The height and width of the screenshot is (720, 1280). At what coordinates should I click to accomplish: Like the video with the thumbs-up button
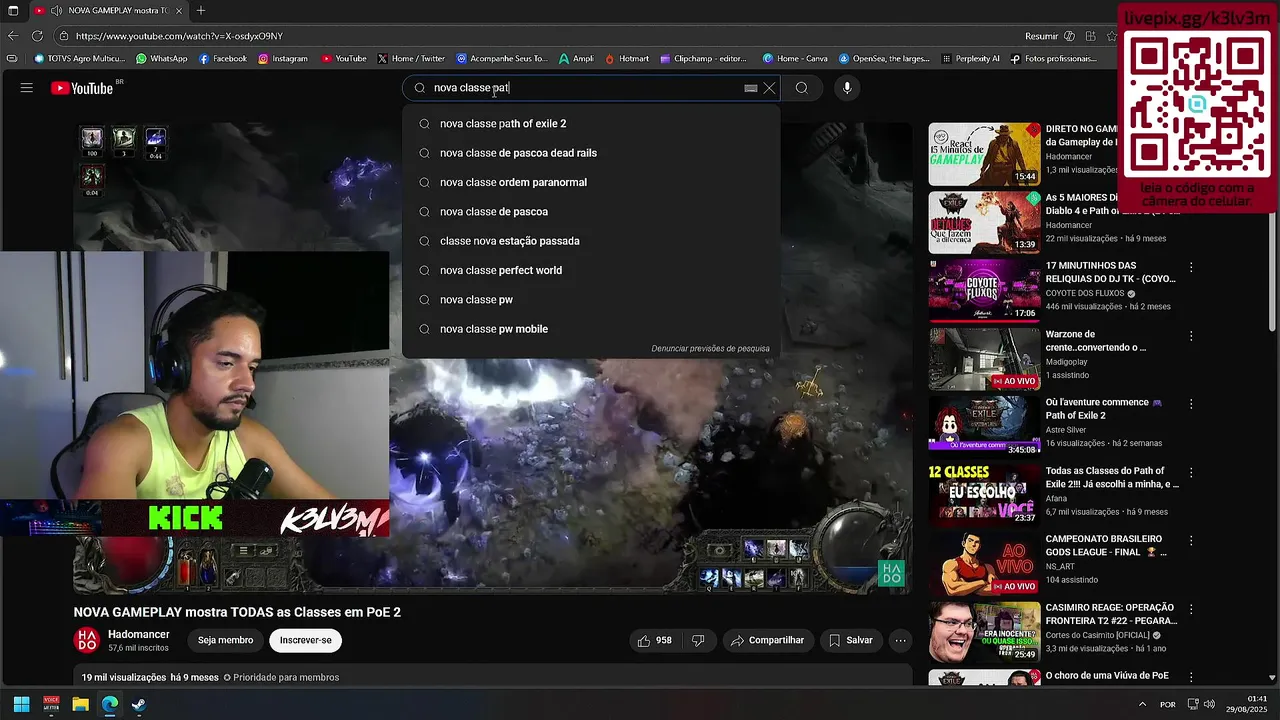click(655, 640)
